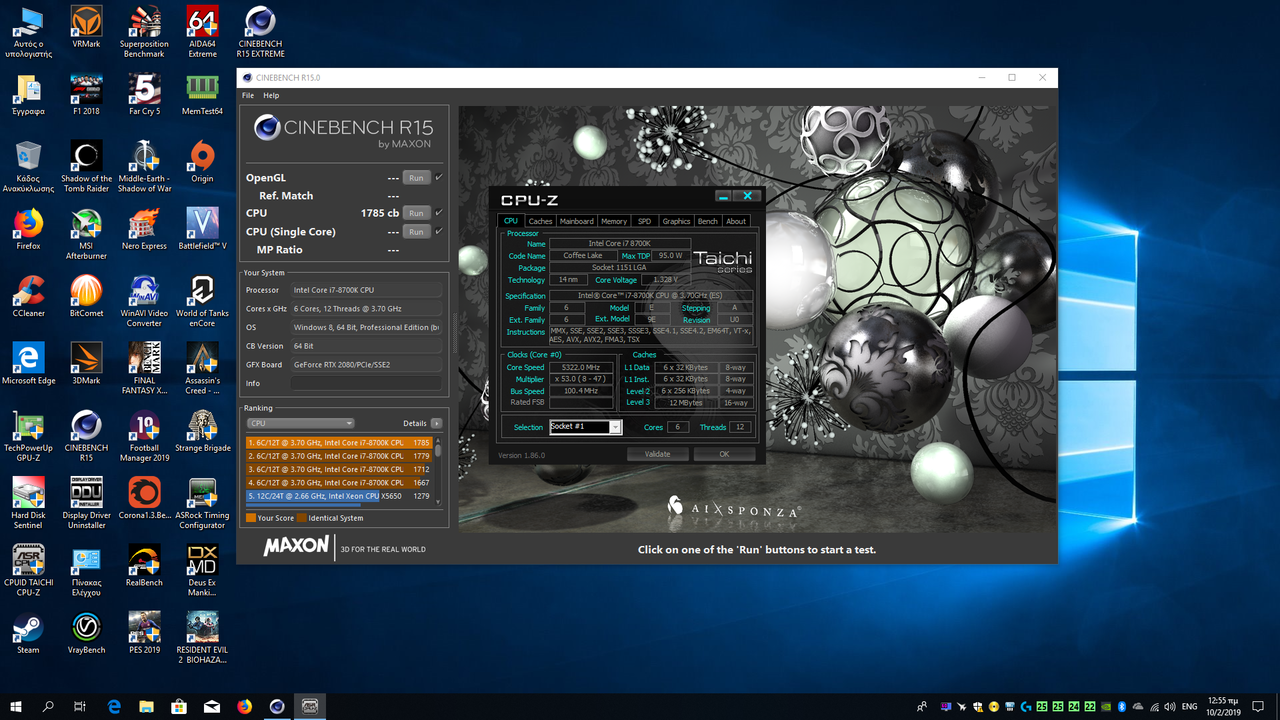Open the CINEBENCH R15 EXTREME desktop icon

pos(260,32)
